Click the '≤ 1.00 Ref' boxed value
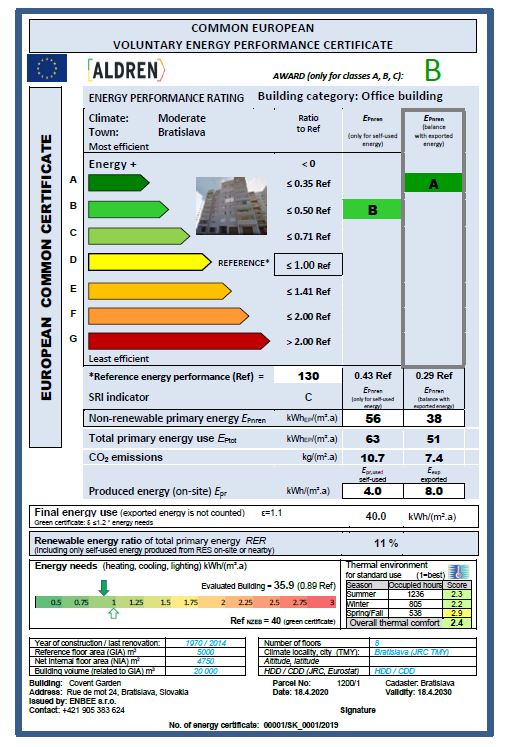 308,265
